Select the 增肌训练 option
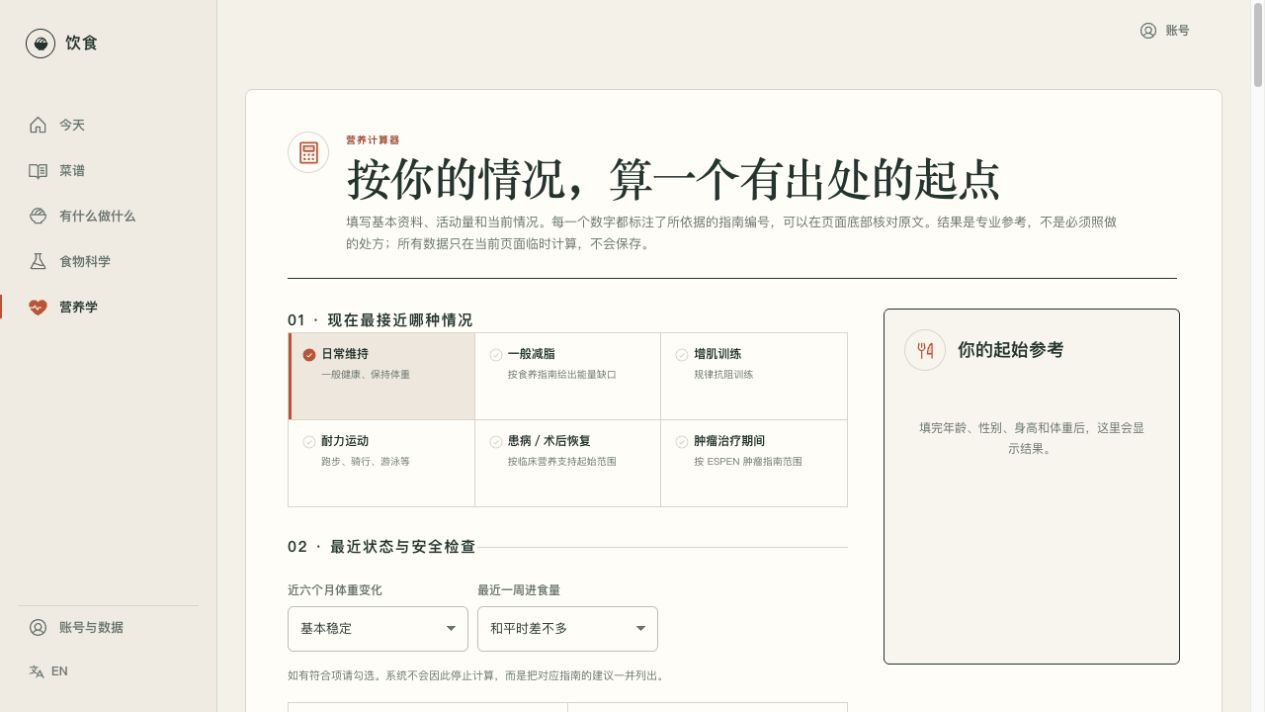Screen dimensions: 1265x712 (754, 376)
